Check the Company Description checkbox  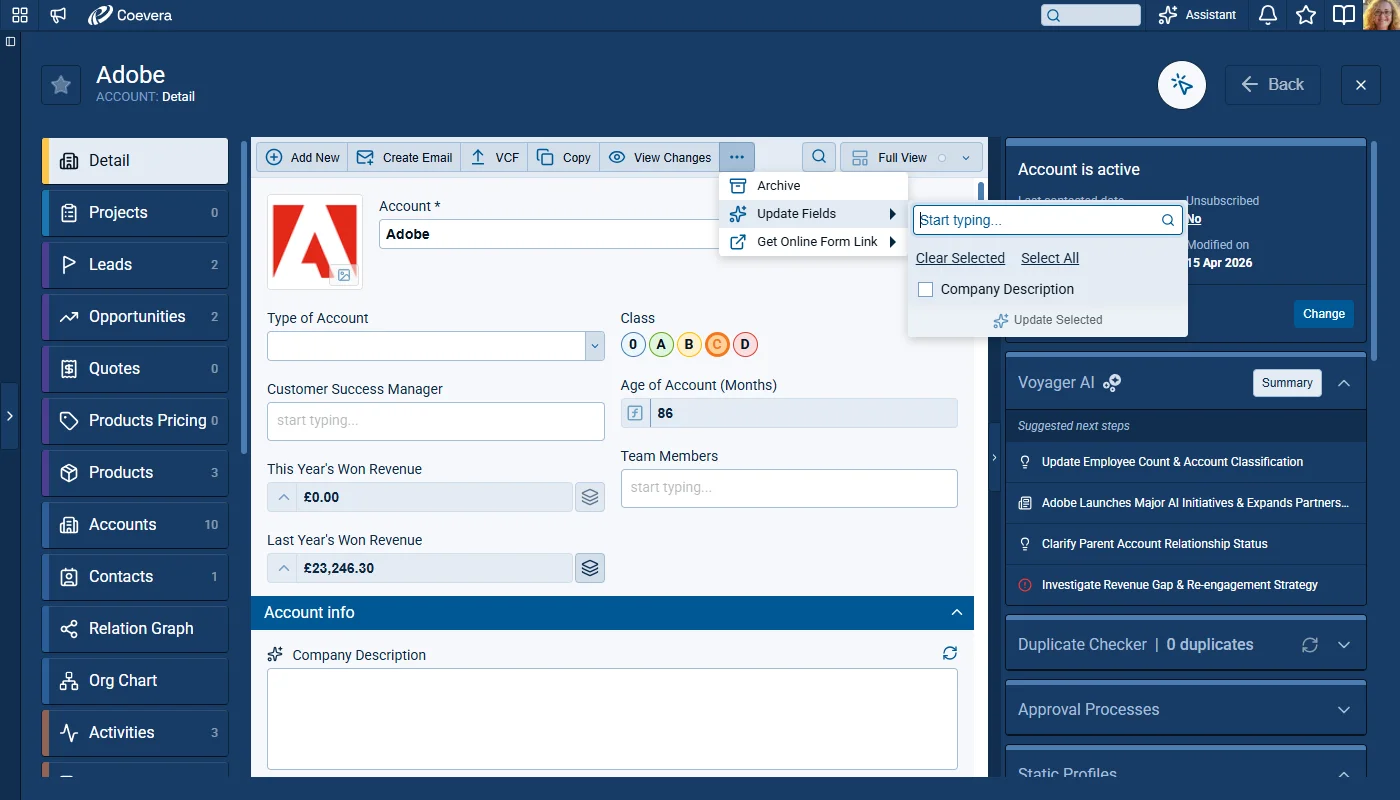(x=925, y=289)
